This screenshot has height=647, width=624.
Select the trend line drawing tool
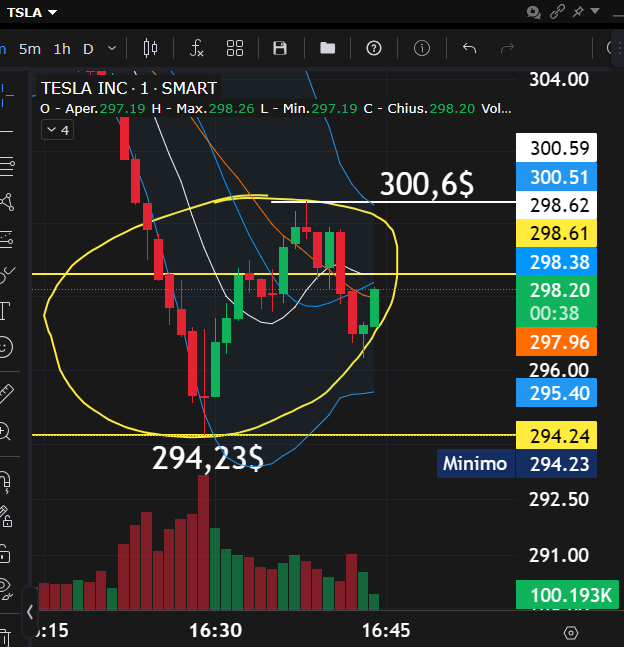pos(6,132)
